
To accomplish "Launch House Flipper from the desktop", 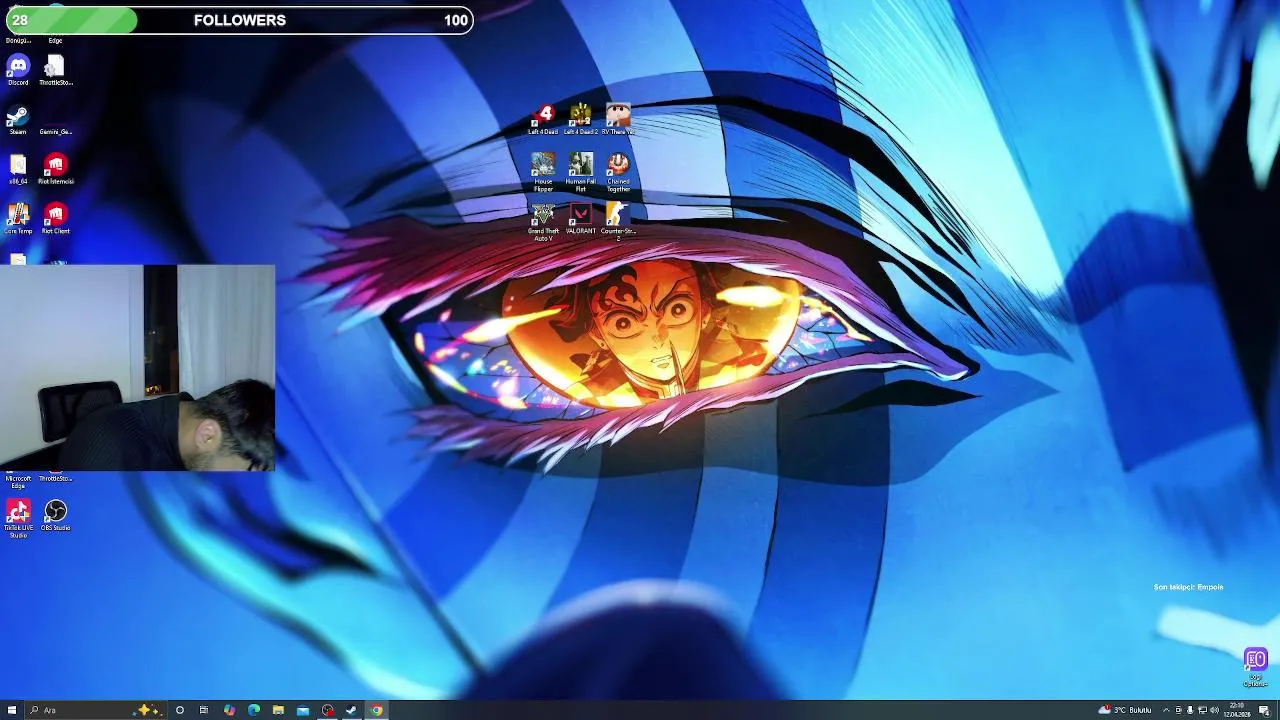I will pyautogui.click(x=543, y=171).
